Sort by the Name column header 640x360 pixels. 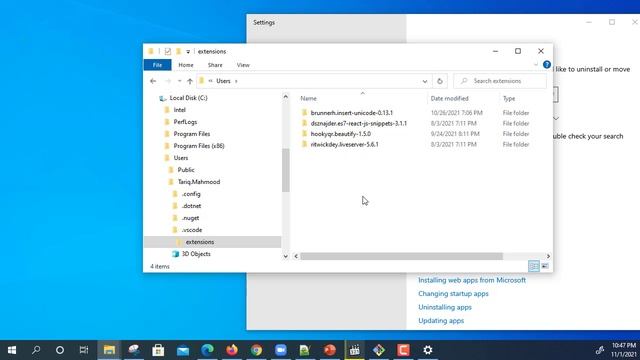[x=308, y=98]
